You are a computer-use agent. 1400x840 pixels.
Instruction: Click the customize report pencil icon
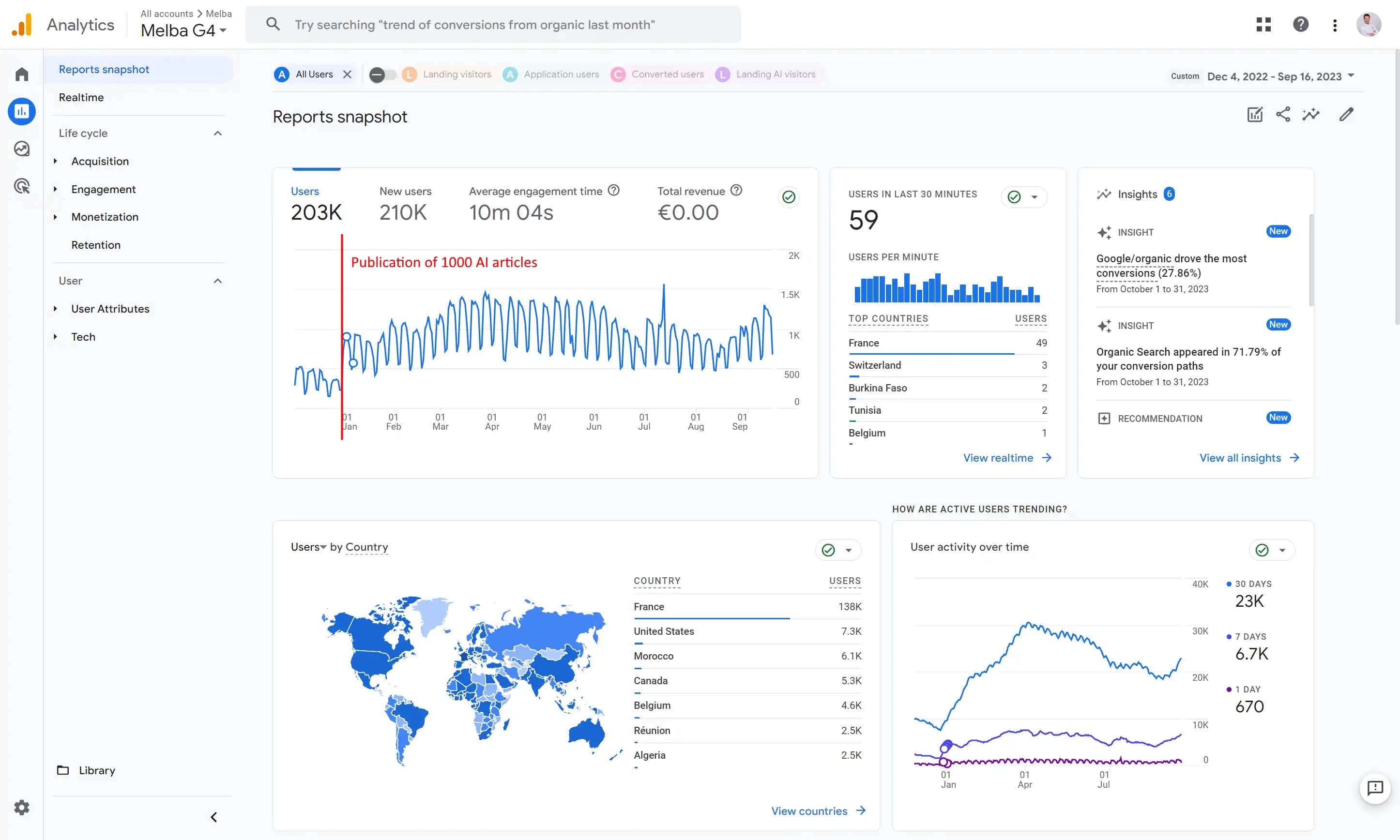pos(1347,114)
